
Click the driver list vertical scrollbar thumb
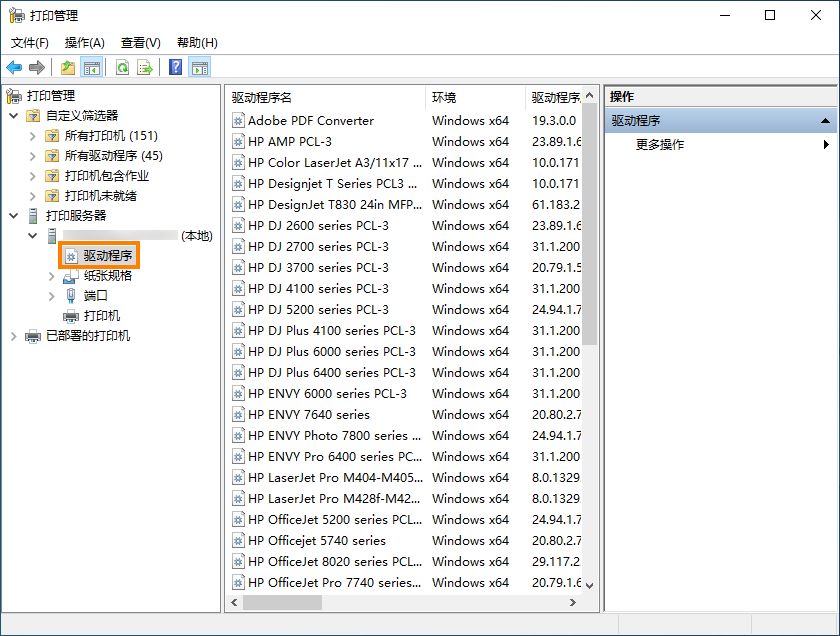[590, 224]
